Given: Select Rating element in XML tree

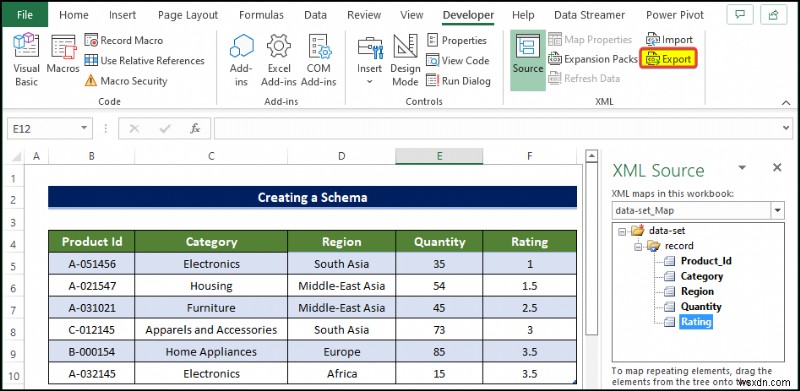Looking at the screenshot, I should coord(696,322).
